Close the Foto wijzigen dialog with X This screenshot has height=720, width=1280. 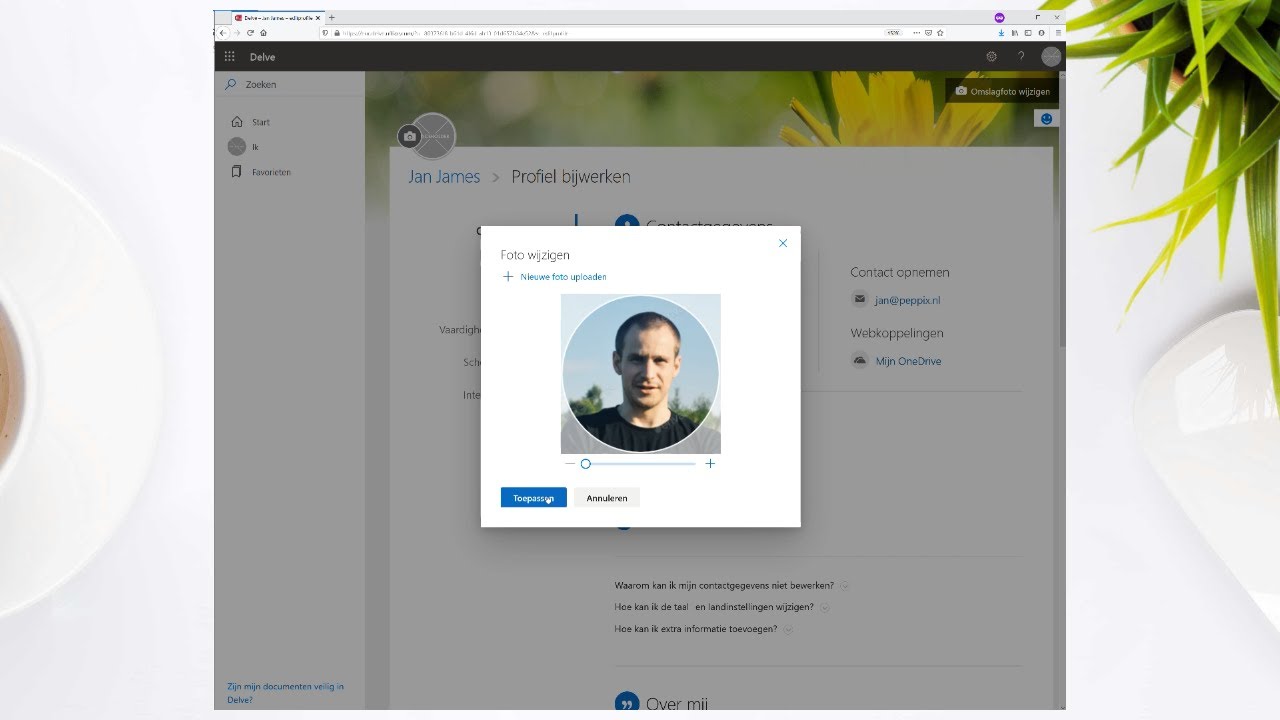783,243
